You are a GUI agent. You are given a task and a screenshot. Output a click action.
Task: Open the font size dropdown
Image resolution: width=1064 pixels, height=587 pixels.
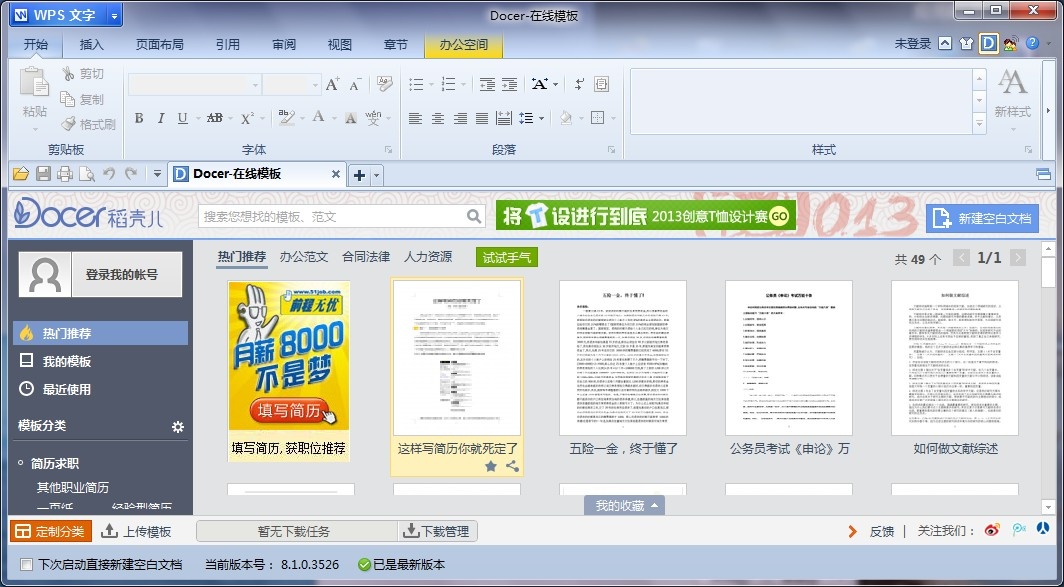[316, 86]
